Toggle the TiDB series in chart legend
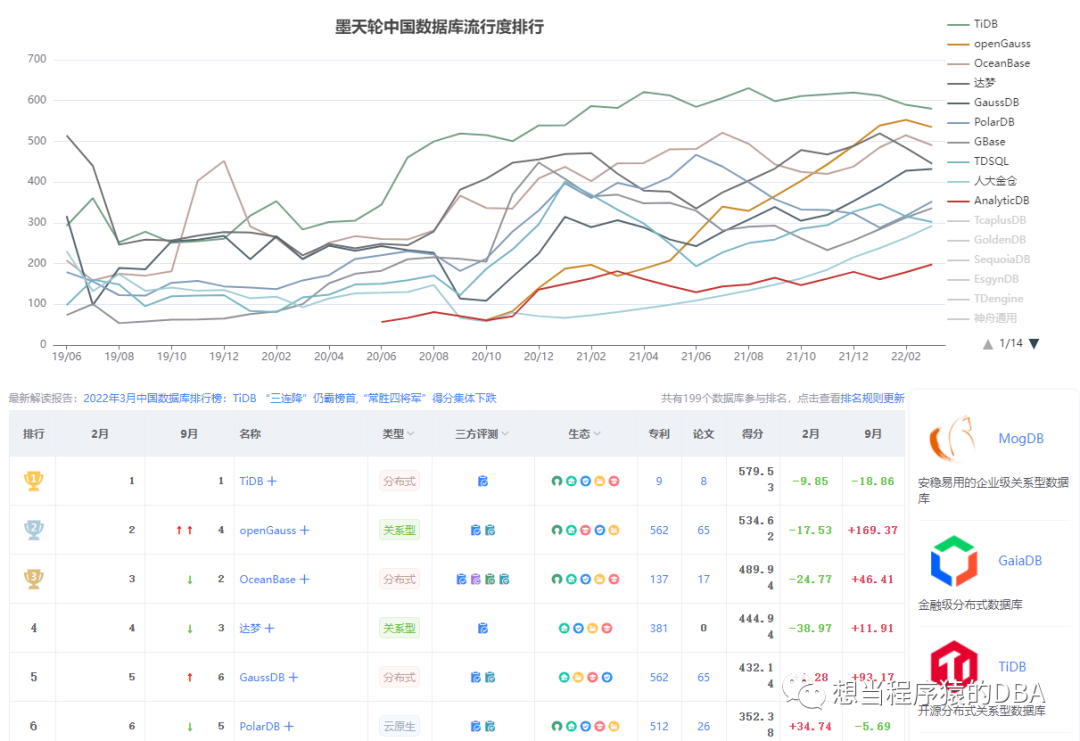1080x741 pixels. pos(973,24)
